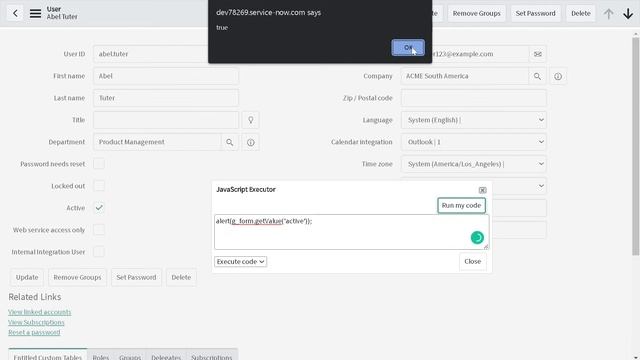This screenshot has height=360, width=640.
Task: Click into the First name field
Action: coord(166,76)
